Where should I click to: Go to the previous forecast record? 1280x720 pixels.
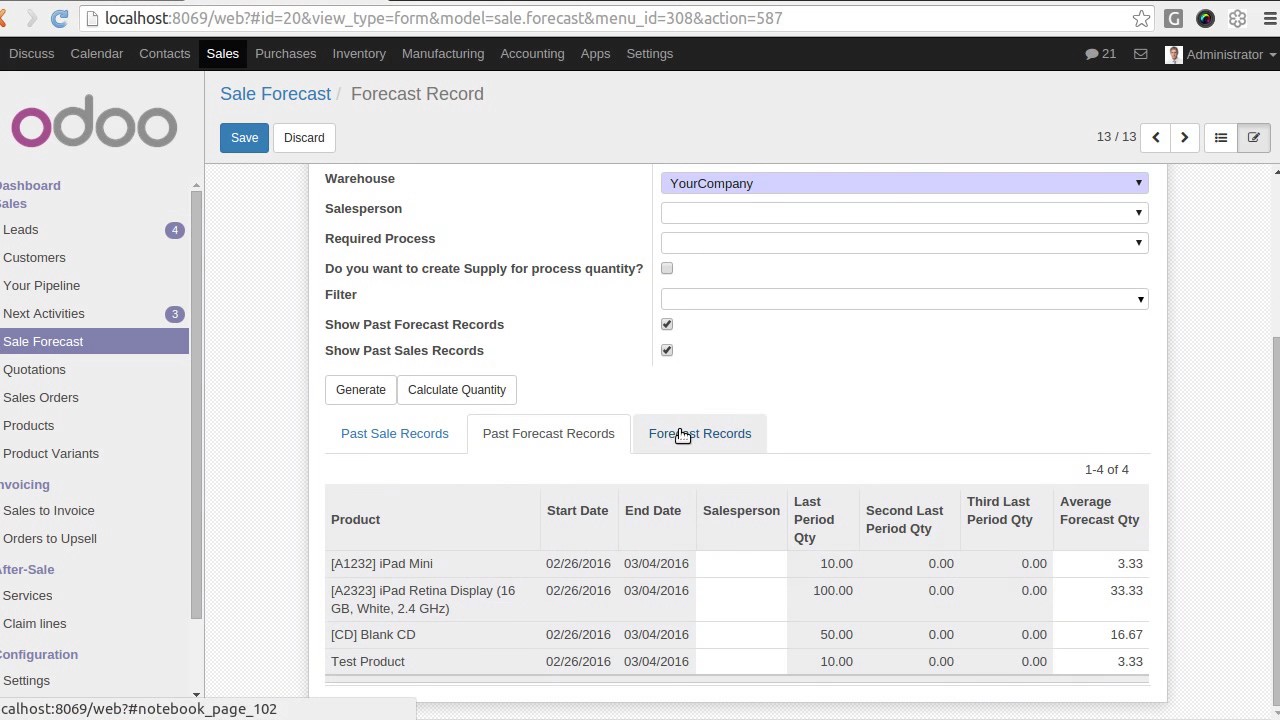[x=1156, y=138]
